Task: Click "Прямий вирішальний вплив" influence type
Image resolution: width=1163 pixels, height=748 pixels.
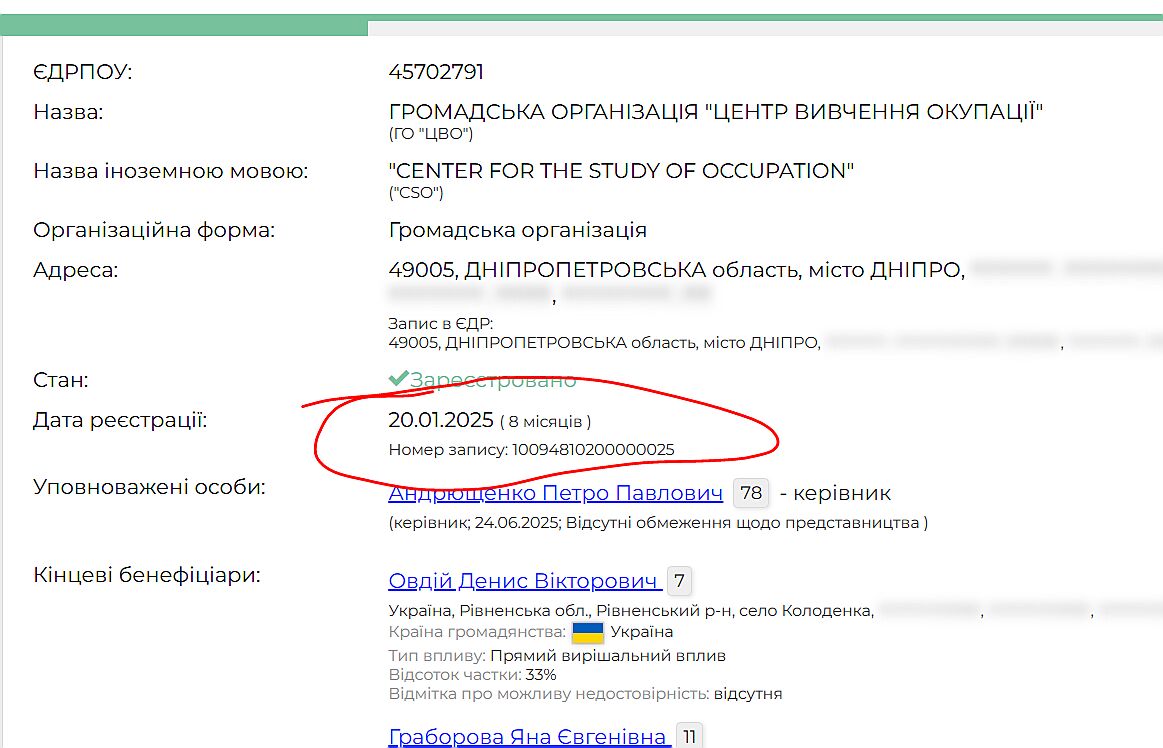Action: pyautogui.click(x=608, y=656)
